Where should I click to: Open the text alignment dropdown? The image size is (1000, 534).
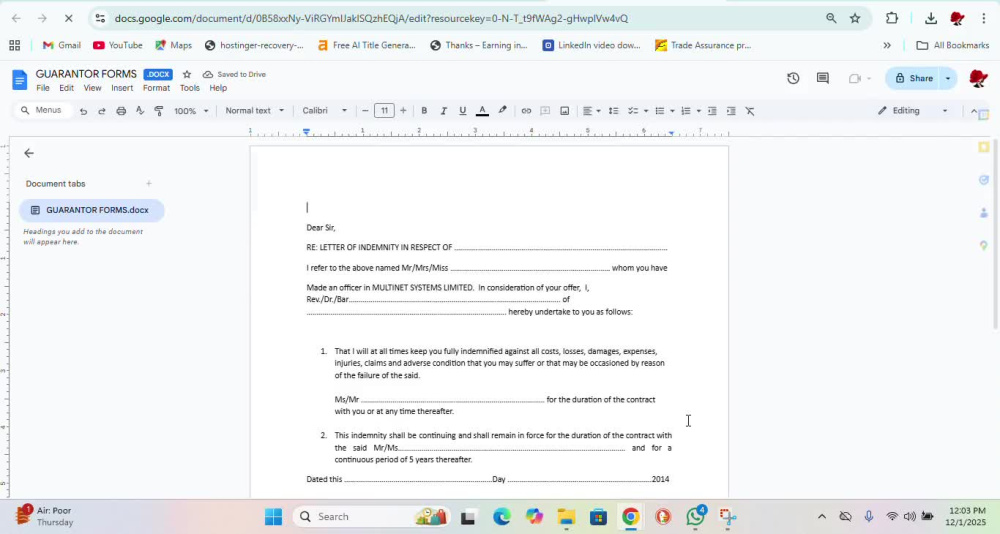click(x=591, y=111)
